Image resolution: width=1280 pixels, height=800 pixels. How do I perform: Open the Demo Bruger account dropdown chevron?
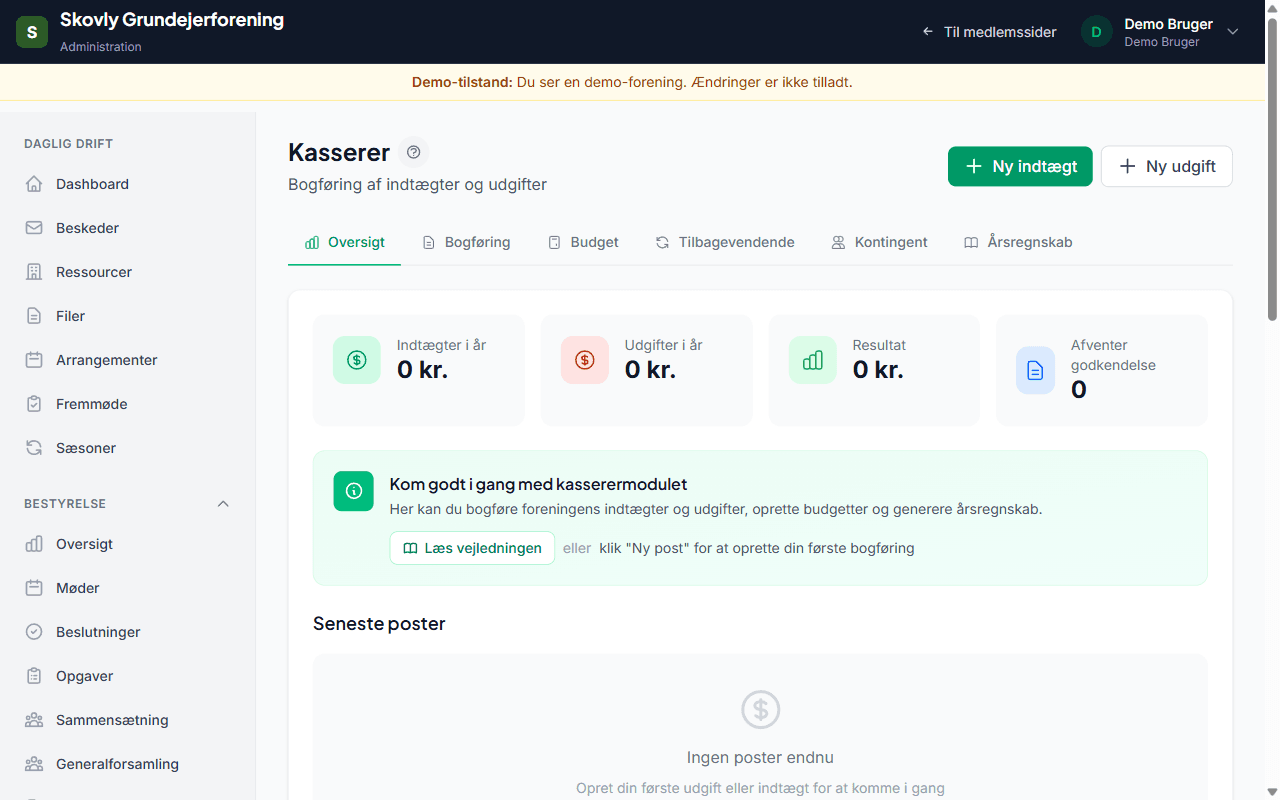pyautogui.click(x=1233, y=32)
